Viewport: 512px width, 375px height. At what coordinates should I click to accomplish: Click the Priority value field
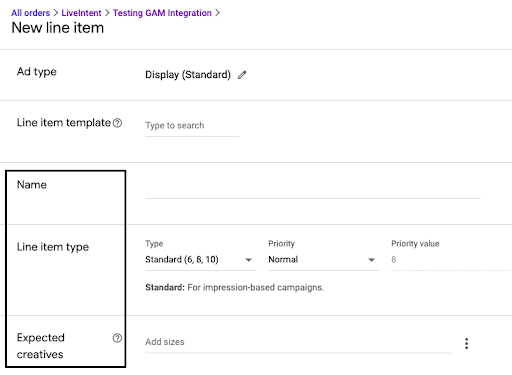[x=451, y=260]
